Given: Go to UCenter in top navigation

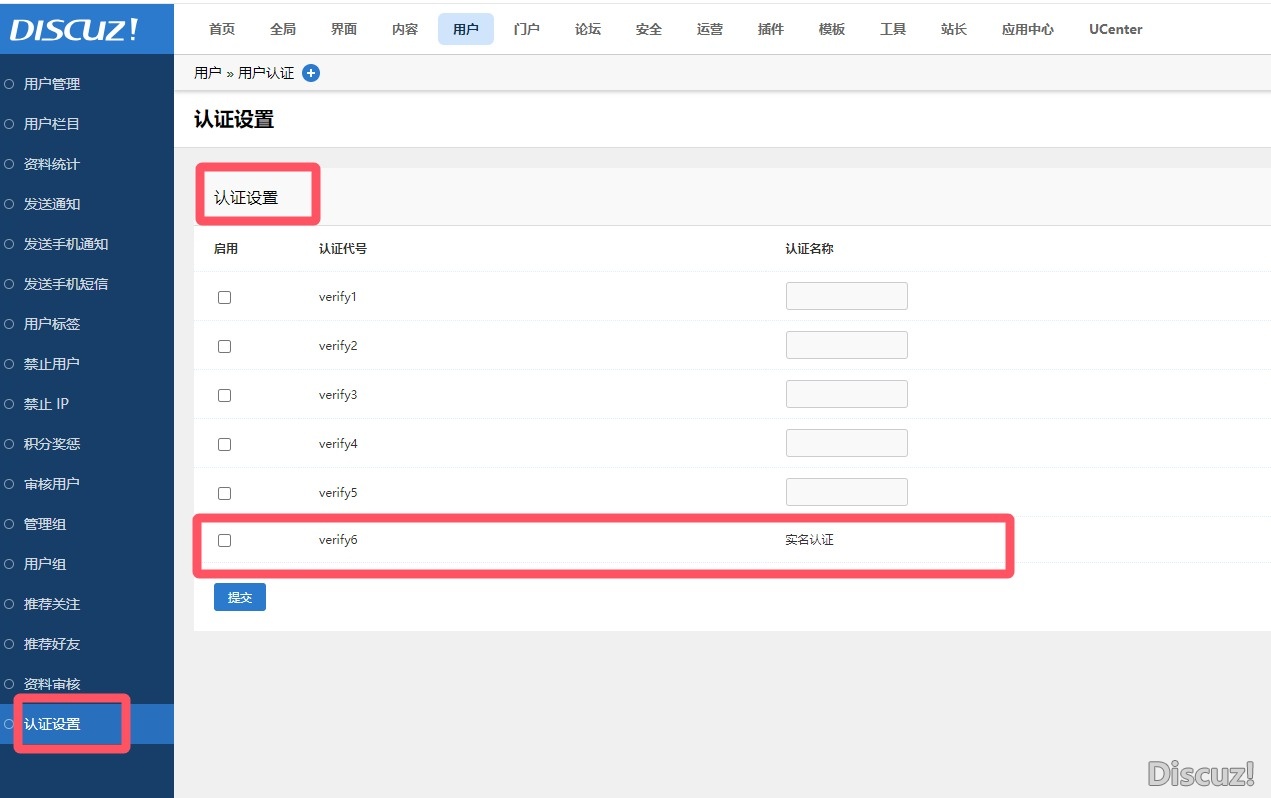Looking at the screenshot, I should (x=1115, y=29).
